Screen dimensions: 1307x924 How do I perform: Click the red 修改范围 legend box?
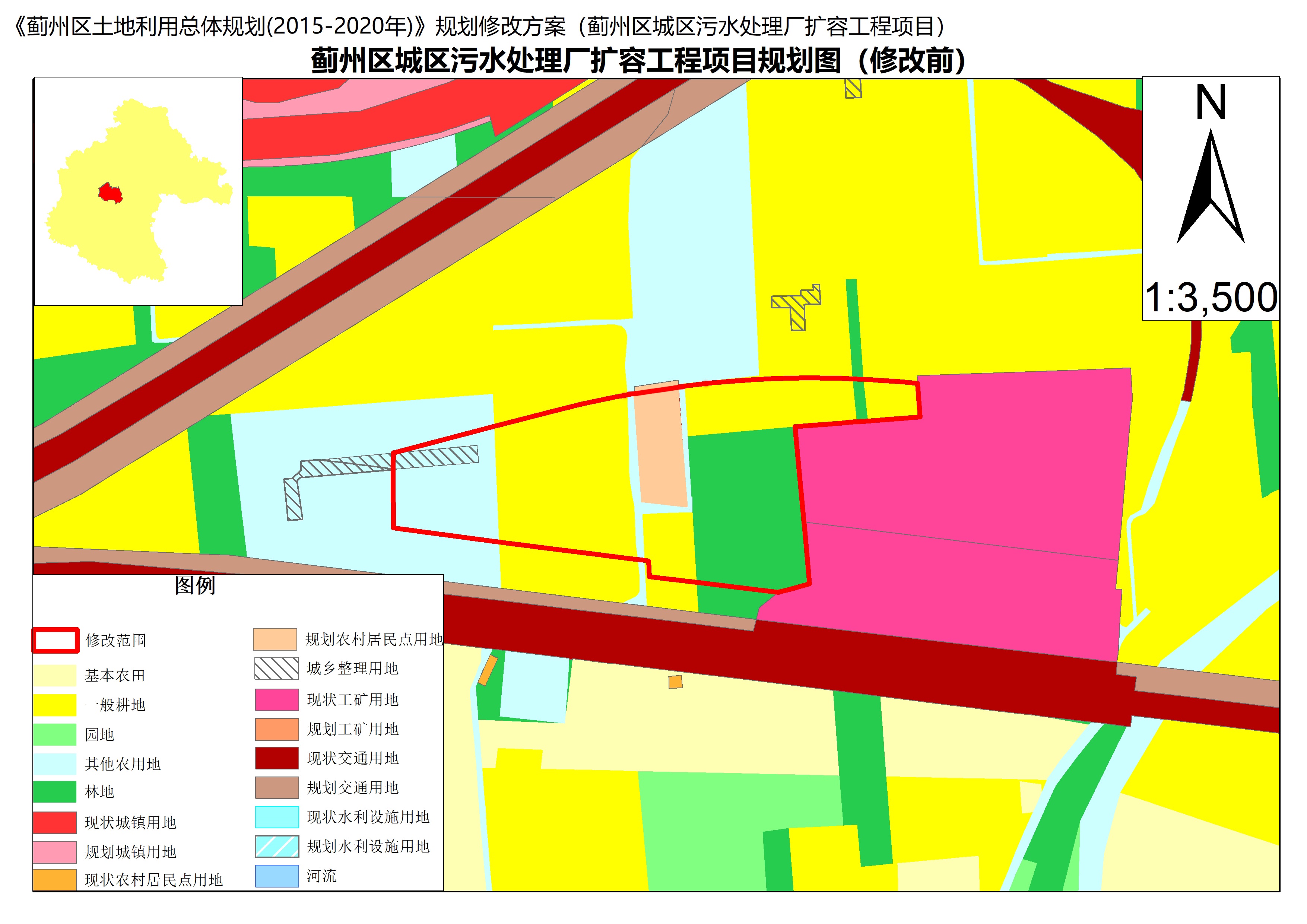coord(55,641)
